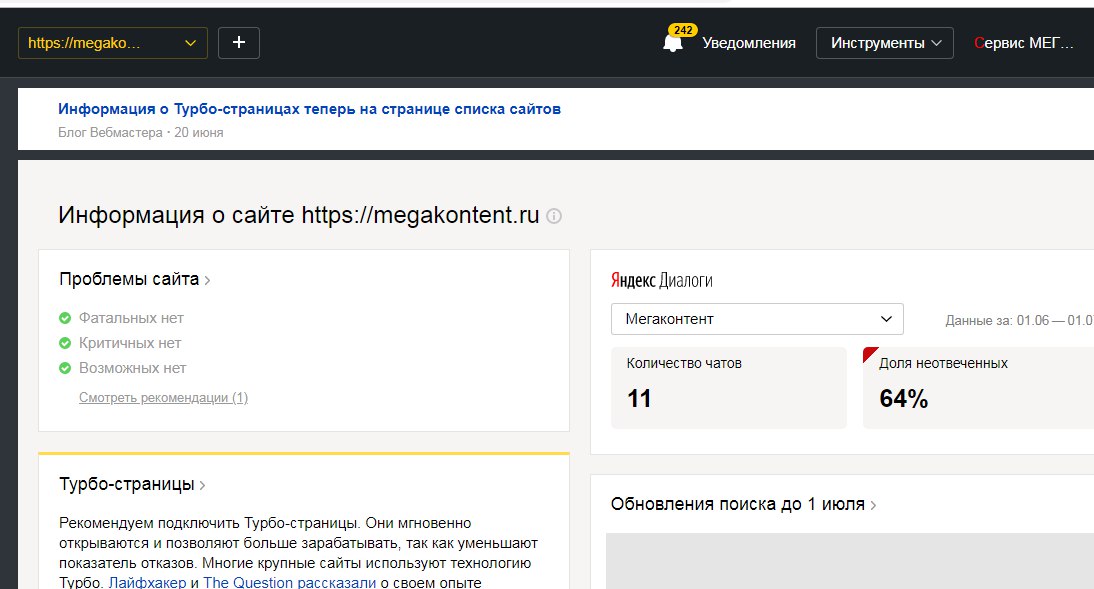Click the Данные за date range text

(x=1019, y=320)
